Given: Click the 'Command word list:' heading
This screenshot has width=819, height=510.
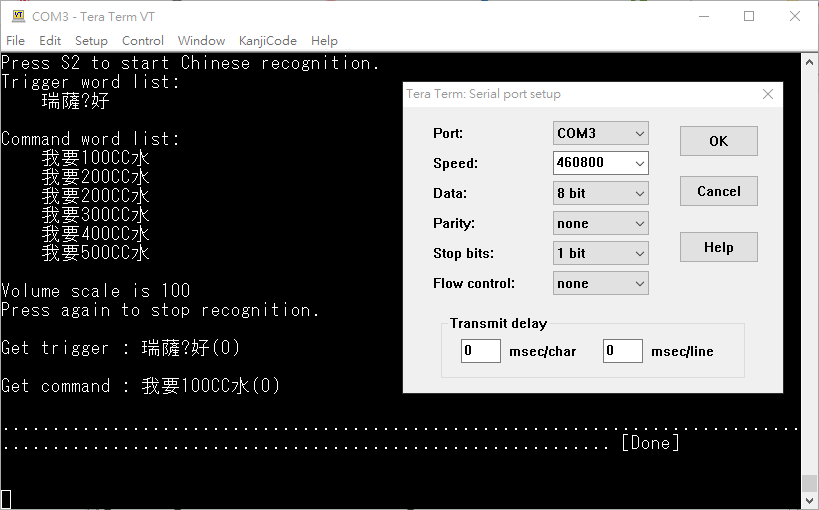Looking at the screenshot, I should pyautogui.click(x=90, y=139).
